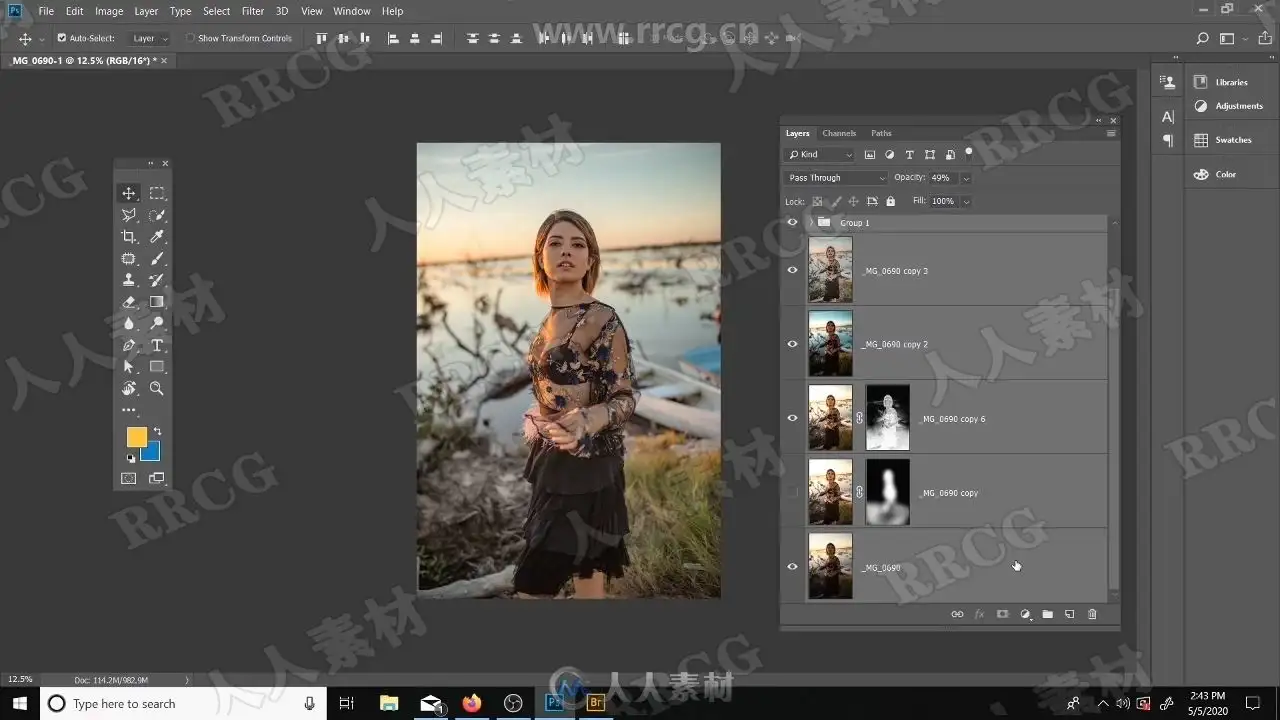Click the yellow foreground color swatch

tap(136, 437)
